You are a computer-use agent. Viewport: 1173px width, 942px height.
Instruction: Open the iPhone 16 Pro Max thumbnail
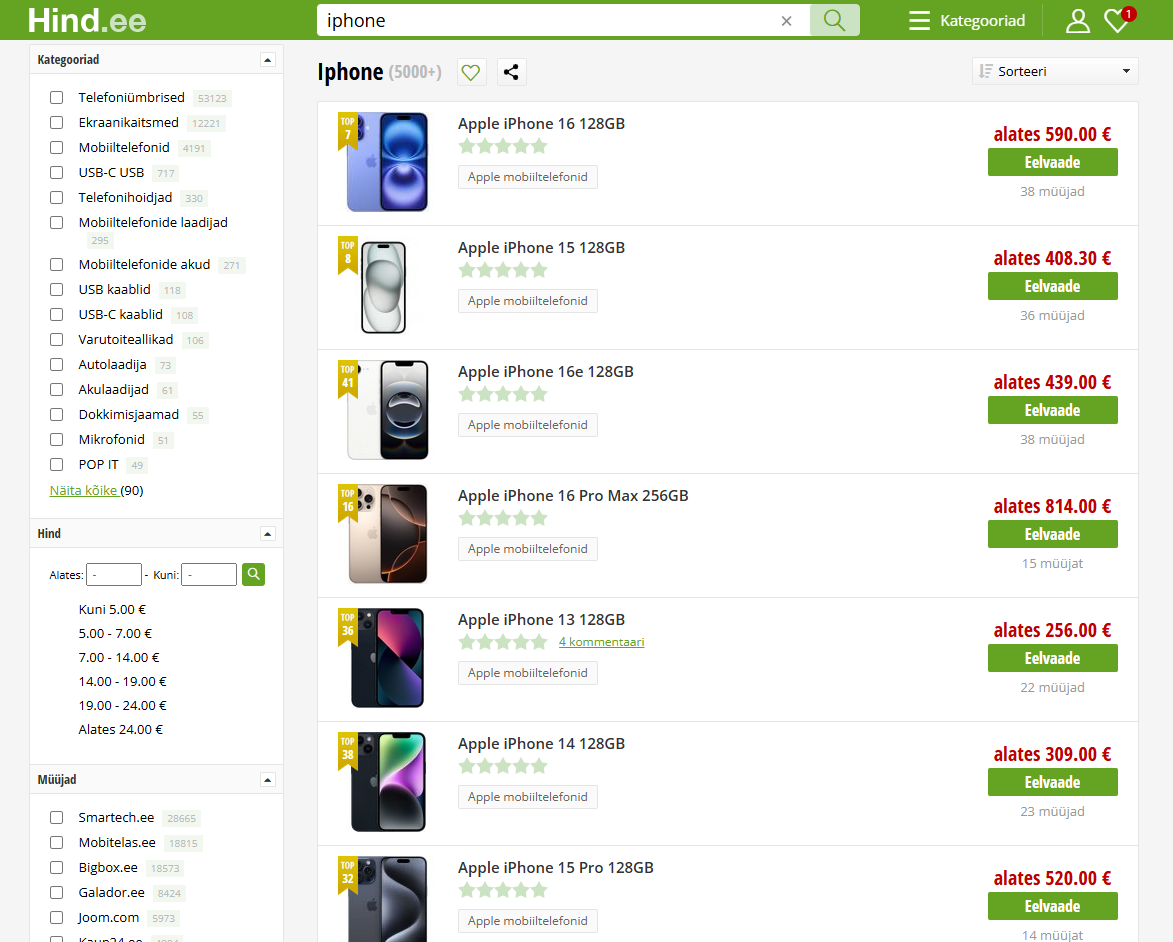click(x=388, y=534)
